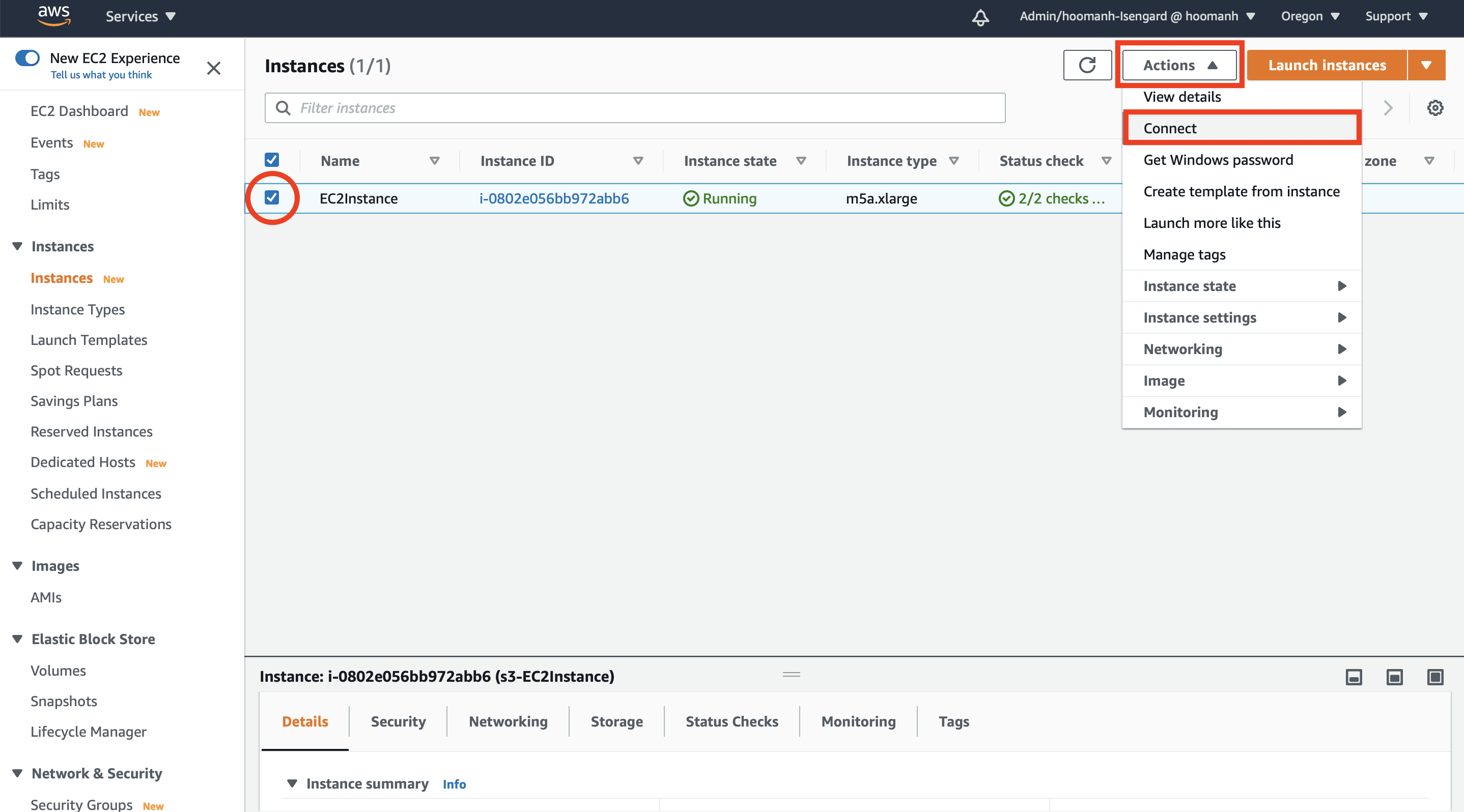Sort by Instance type column arrow

[x=954, y=161]
